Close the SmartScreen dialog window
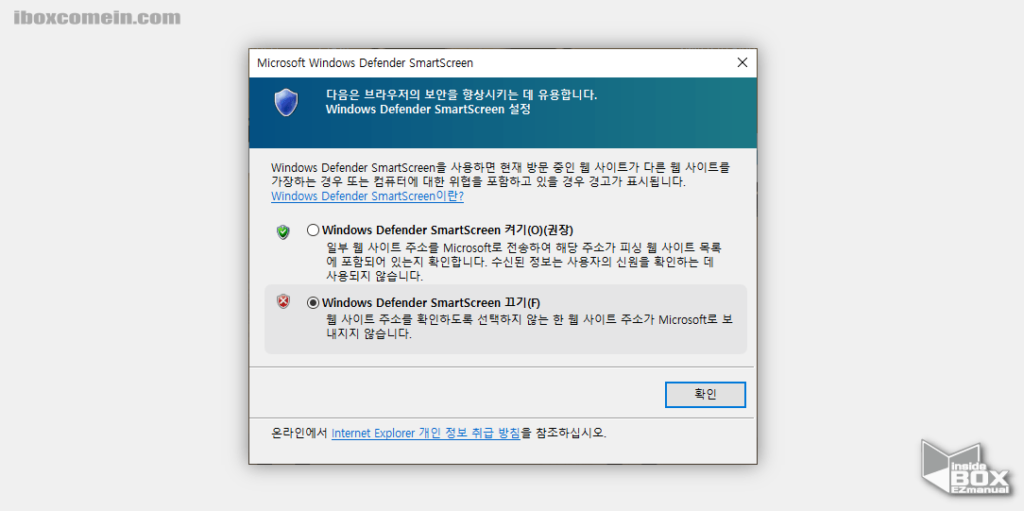The height and width of the screenshot is (511, 1024). 742,63
